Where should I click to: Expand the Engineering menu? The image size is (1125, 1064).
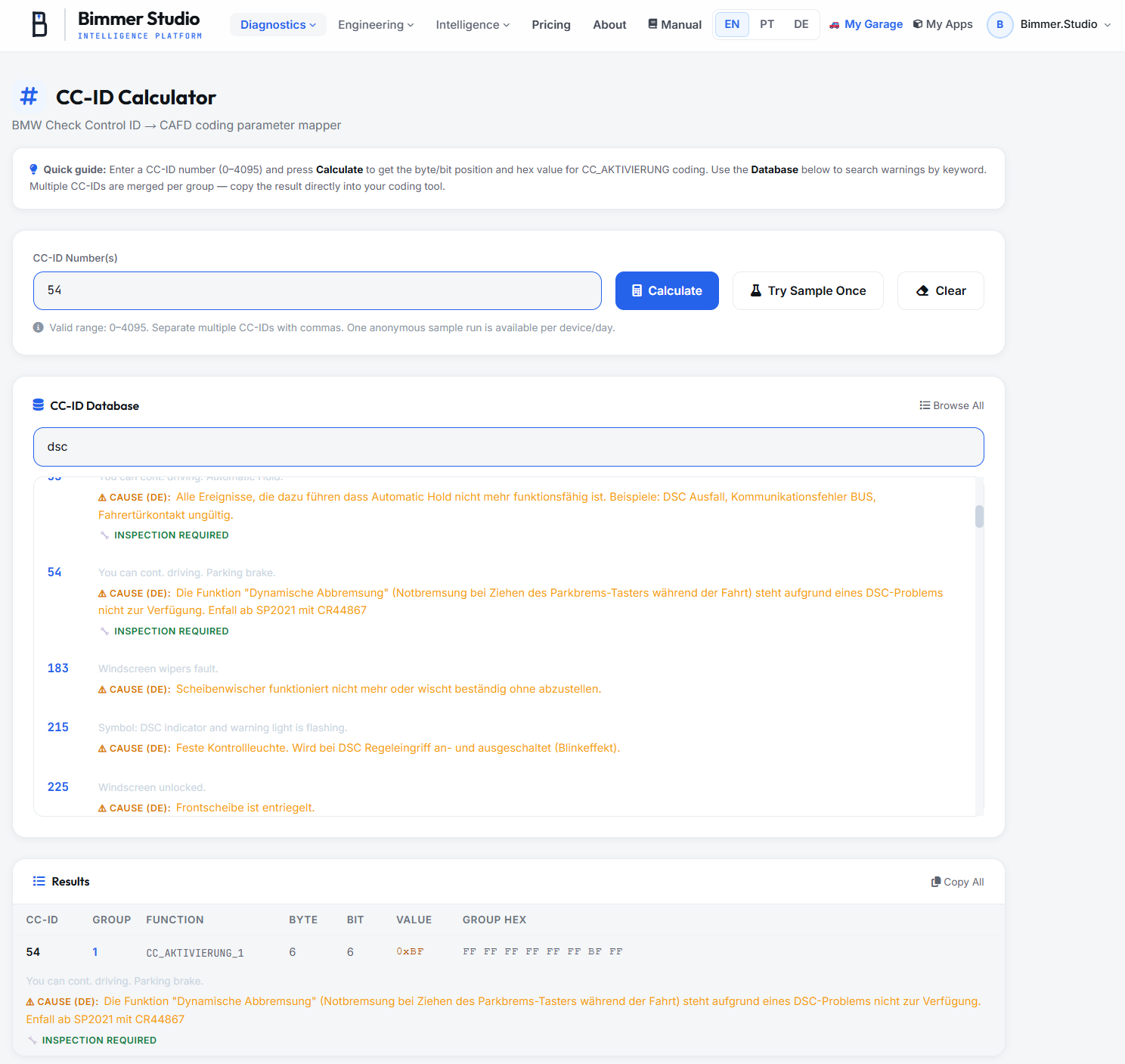coord(376,25)
